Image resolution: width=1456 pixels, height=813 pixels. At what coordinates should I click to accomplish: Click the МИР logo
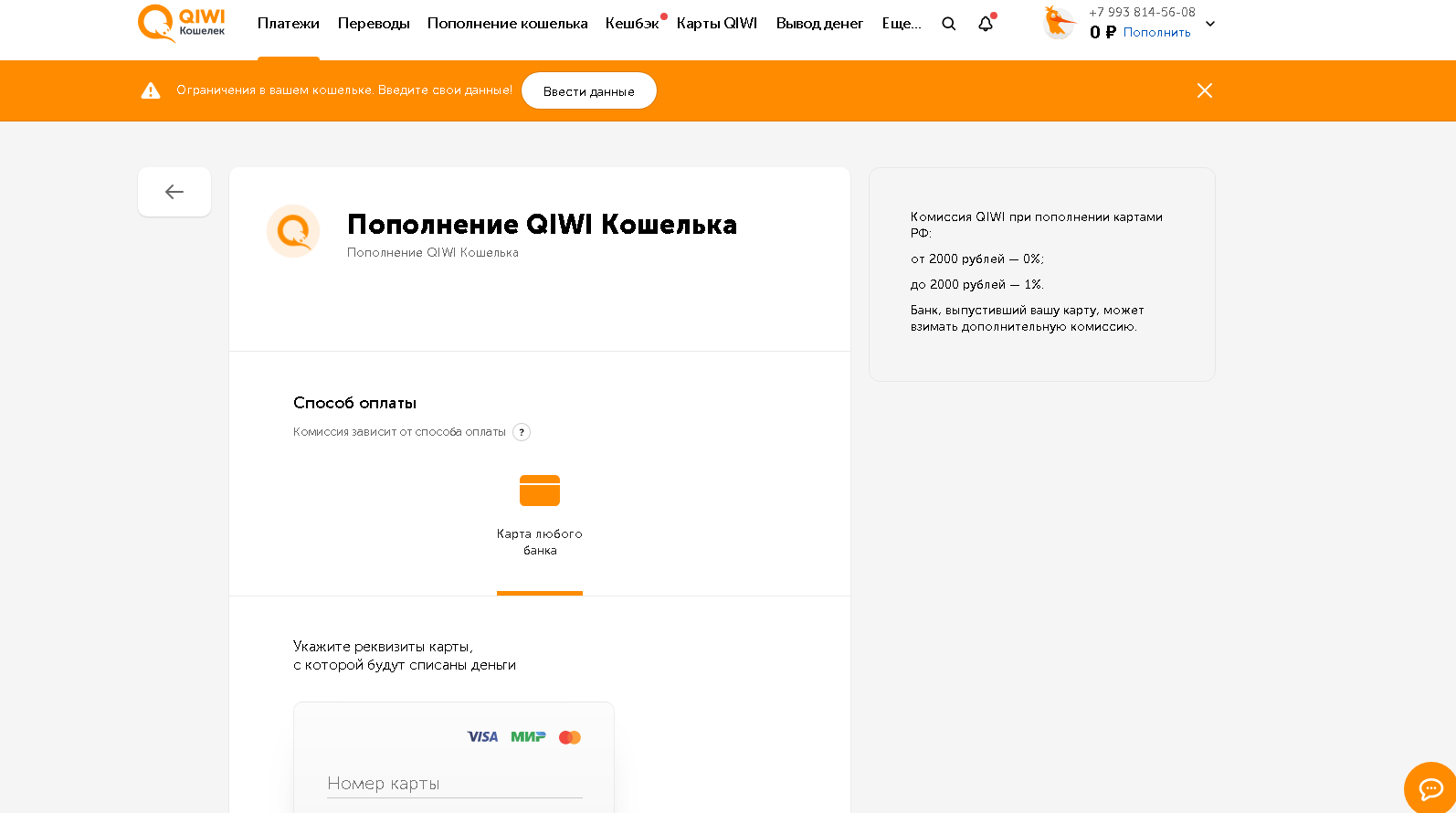[528, 737]
